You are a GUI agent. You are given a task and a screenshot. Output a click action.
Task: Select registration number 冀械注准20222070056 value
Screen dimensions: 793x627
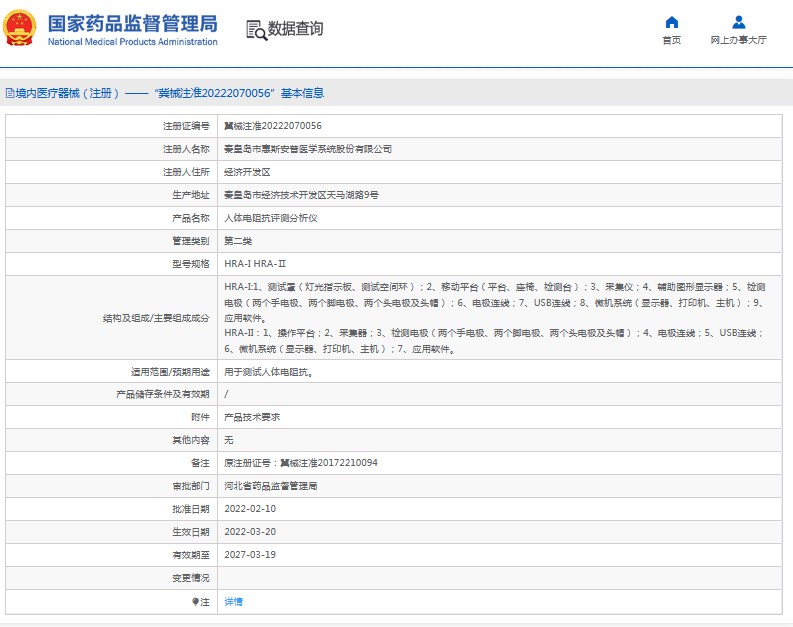[x=273, y=126]
